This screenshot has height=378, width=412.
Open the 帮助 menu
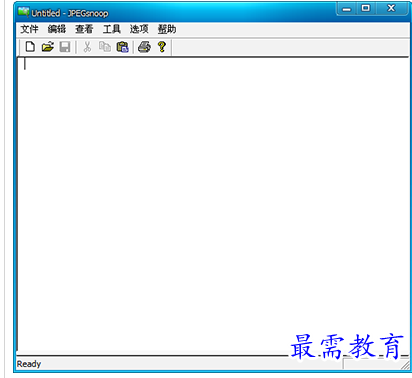pyautogui.click(x=167, y=29)
